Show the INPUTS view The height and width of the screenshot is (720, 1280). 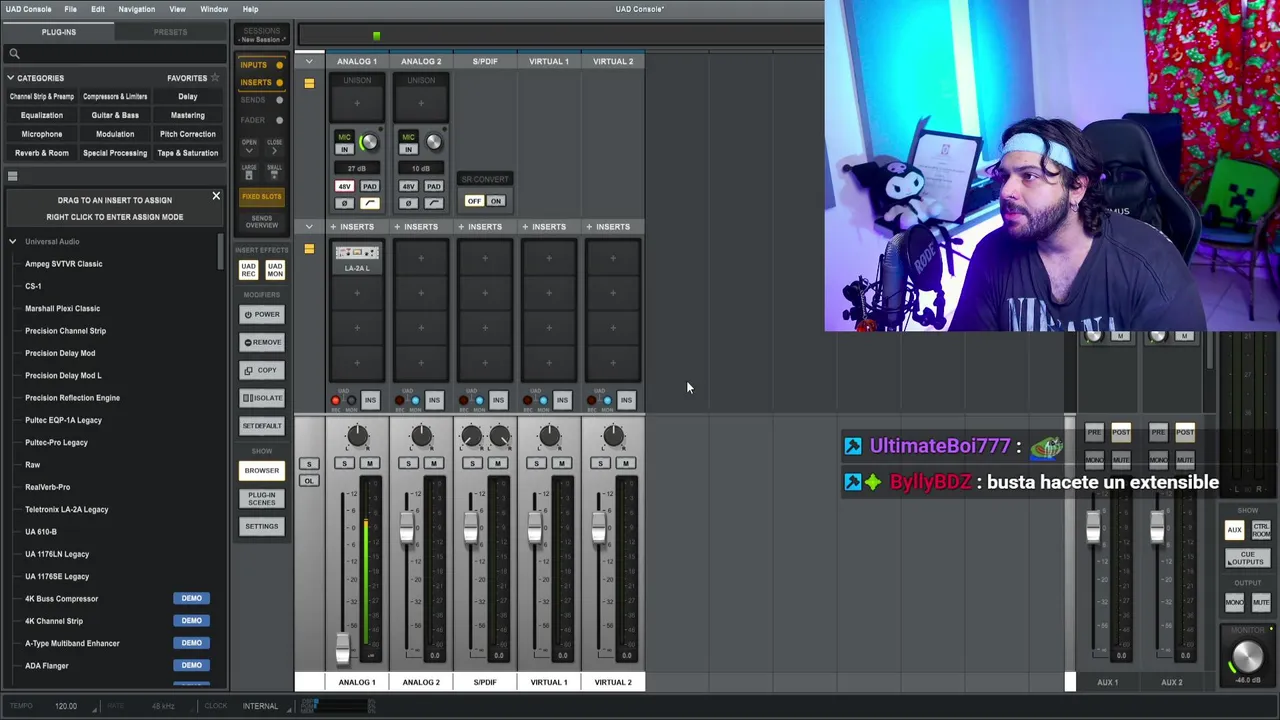coord(261,65)
